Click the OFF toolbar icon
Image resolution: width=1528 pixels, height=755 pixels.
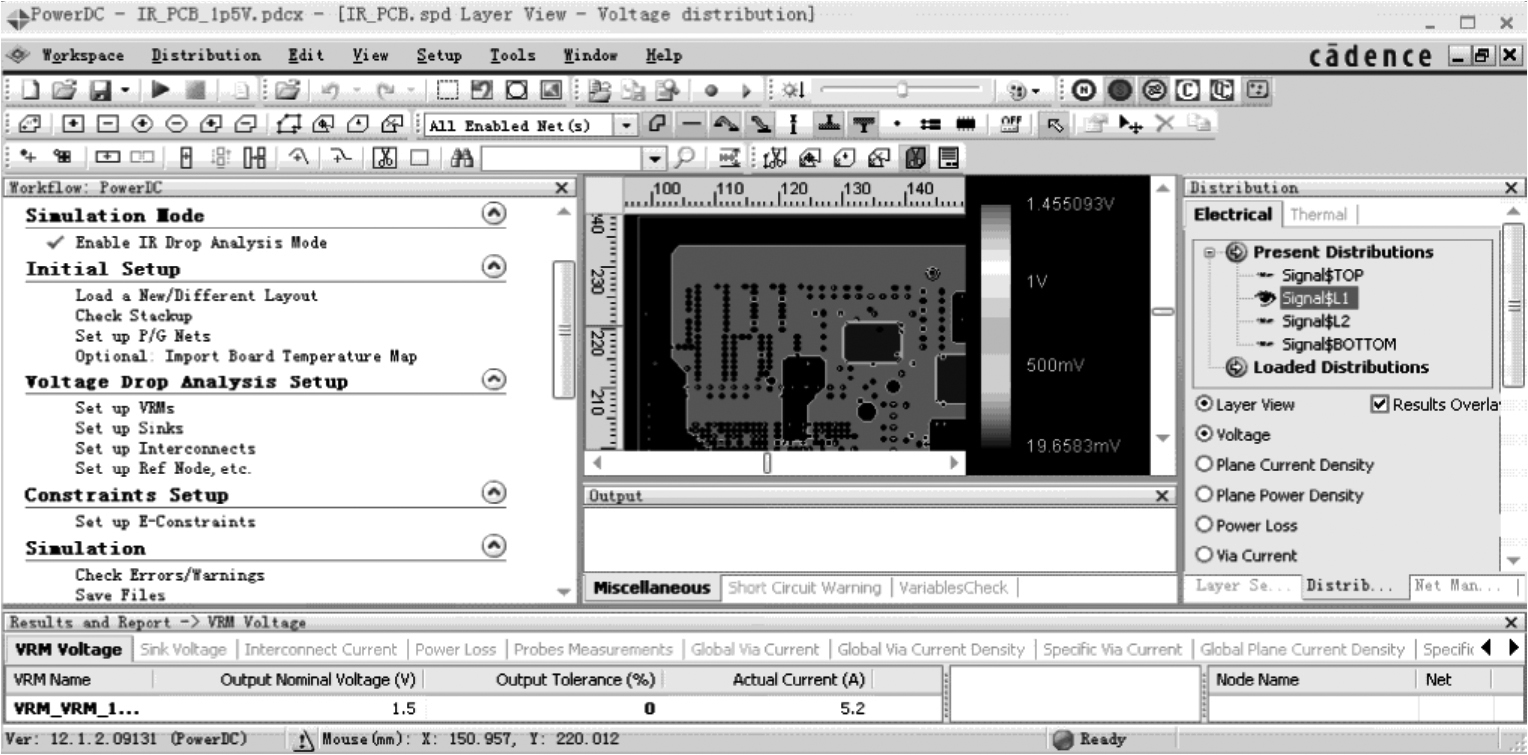coord(1009,125)
